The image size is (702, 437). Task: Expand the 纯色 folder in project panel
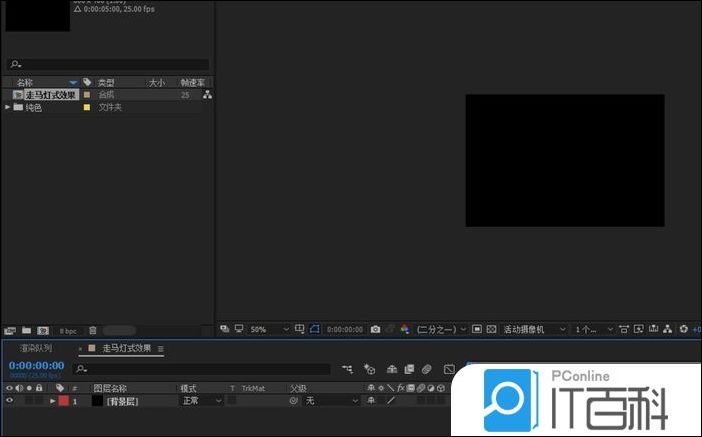click(x=8, y=107)
